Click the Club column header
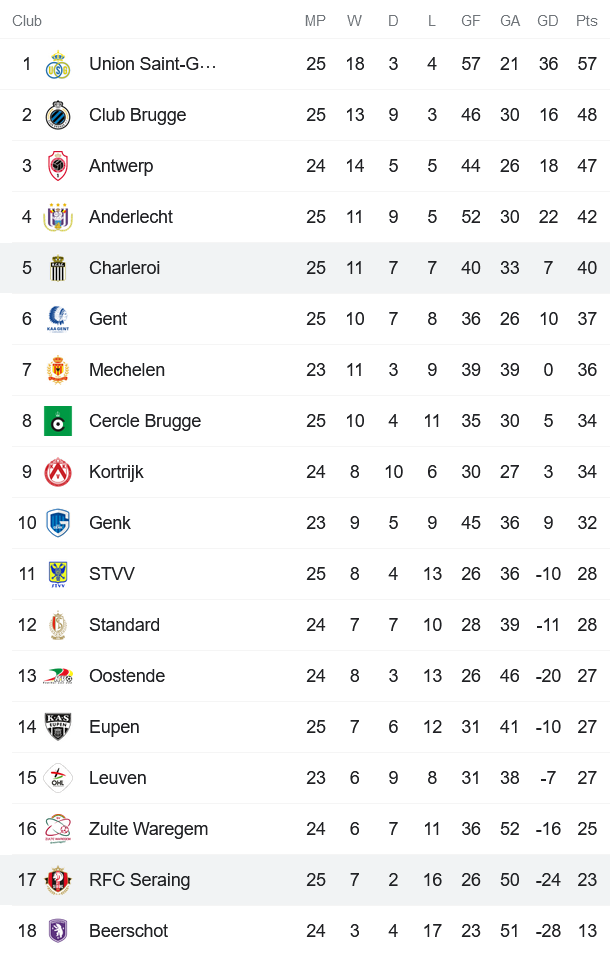This screenshot has width=610, height=959. [x=27, y=20]
